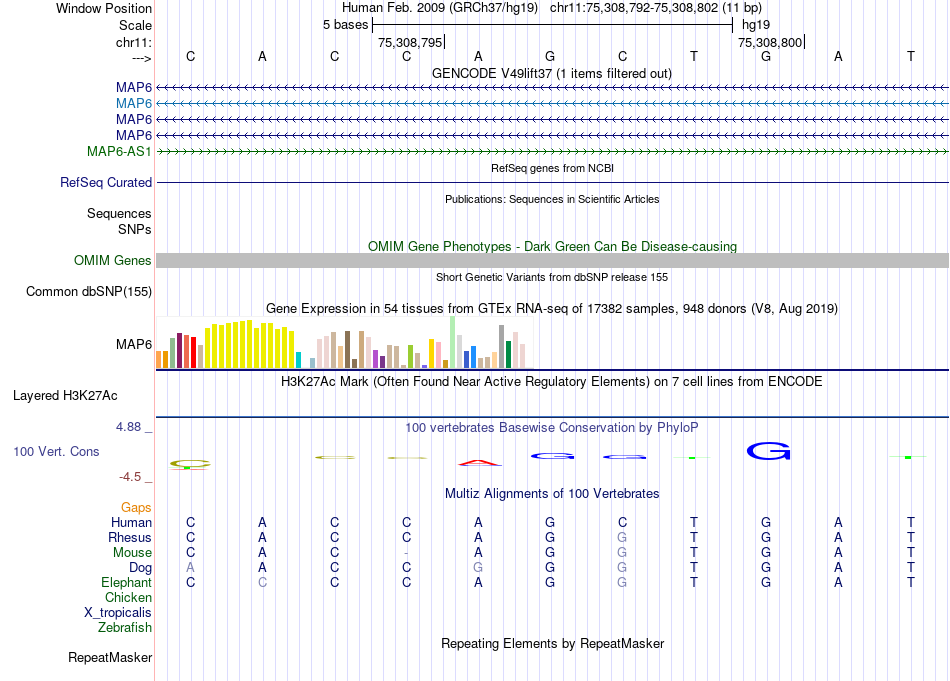Image resolution: width=950 pixels, height=681 pixels.
Task: Click the tall light green GTEx bar
Action: click(x=453, y=342)
